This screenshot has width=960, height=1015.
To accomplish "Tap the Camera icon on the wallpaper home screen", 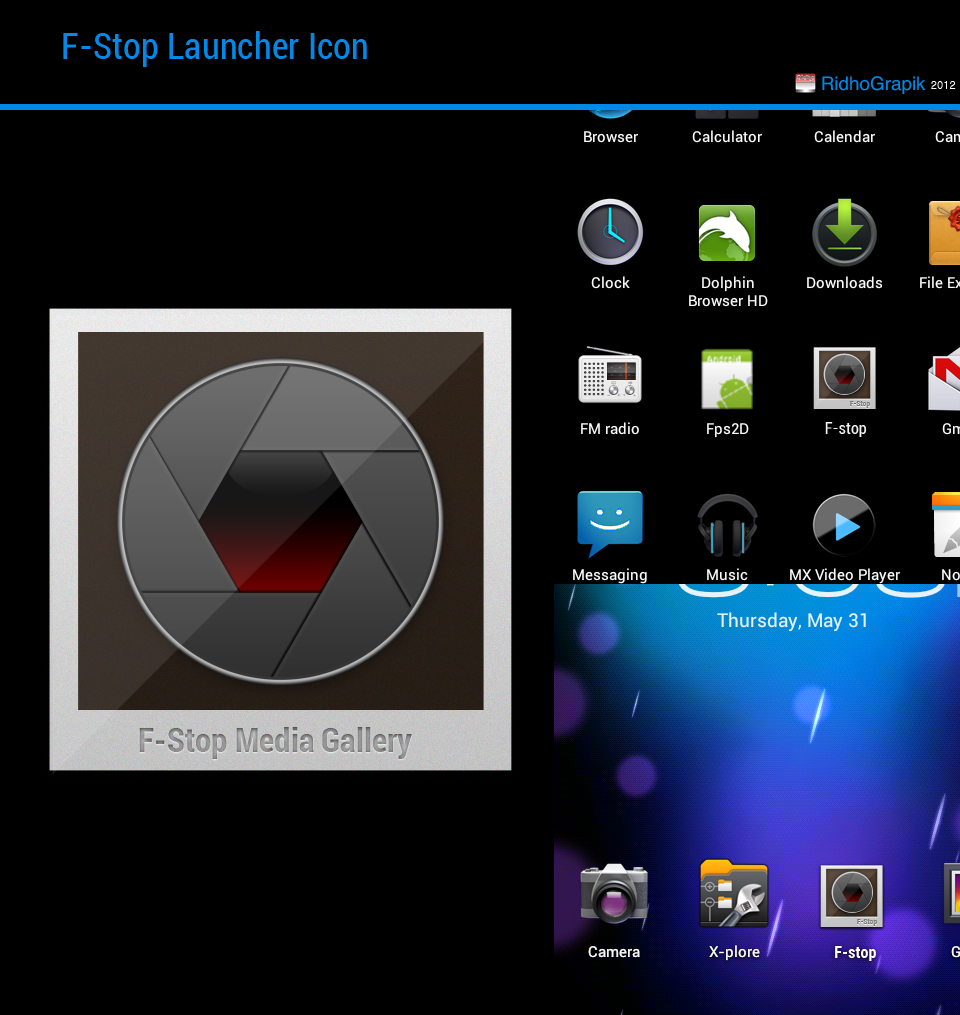I will pyautogui.click(x=614, y=895).
